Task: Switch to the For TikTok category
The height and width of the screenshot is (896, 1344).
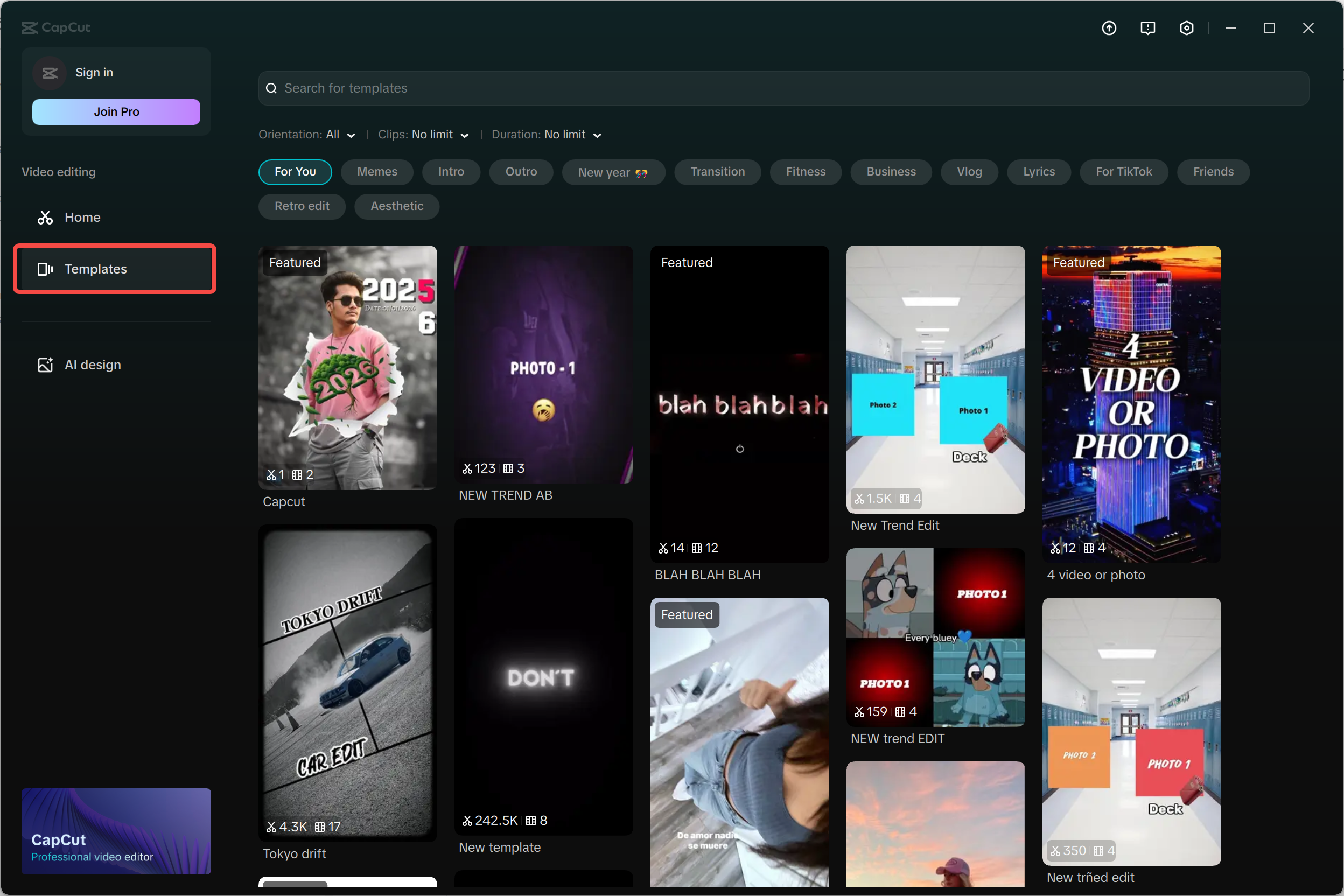Action: coord(1123,171)
